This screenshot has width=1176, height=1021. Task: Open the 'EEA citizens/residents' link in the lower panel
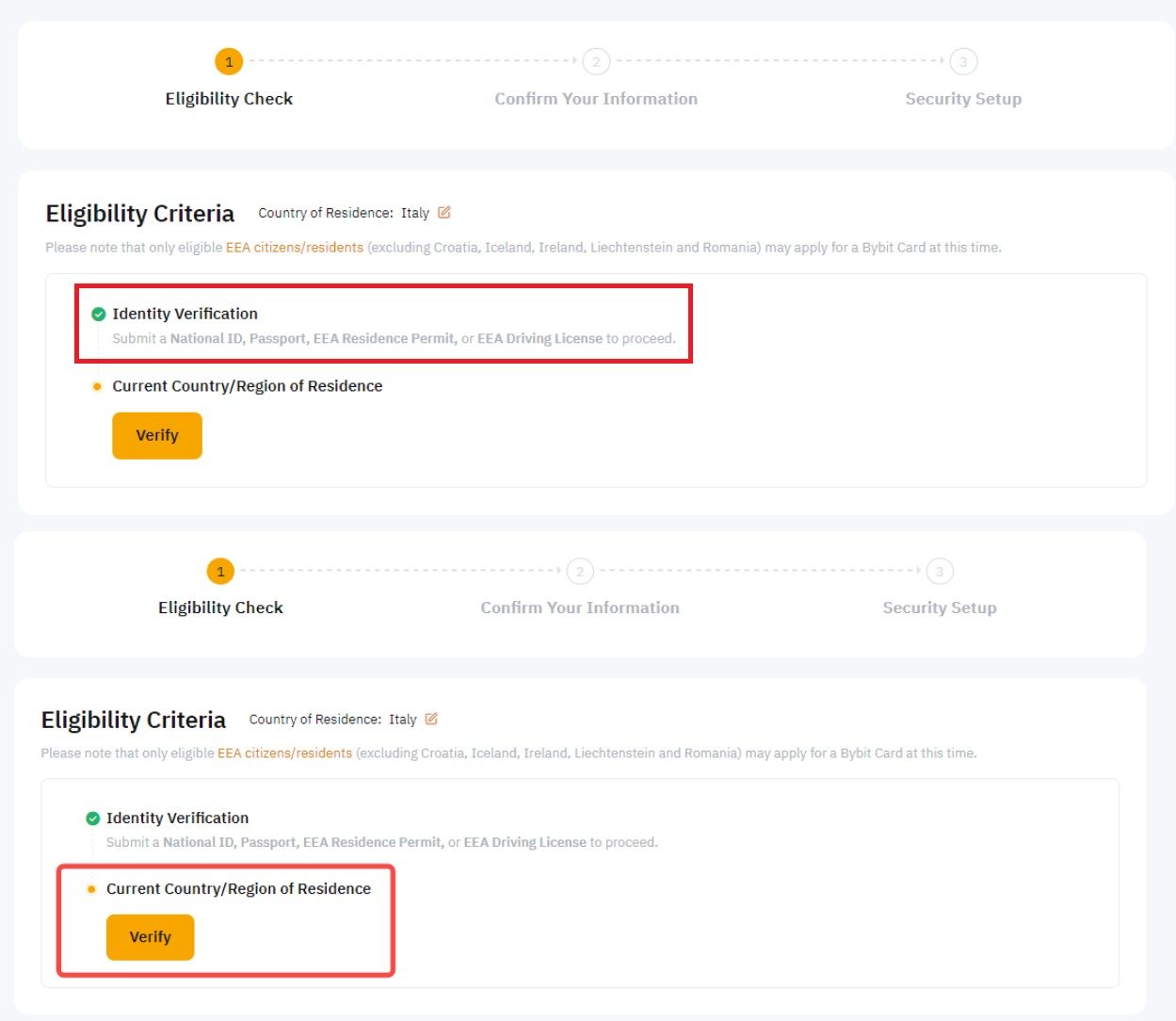click(284, 754)
